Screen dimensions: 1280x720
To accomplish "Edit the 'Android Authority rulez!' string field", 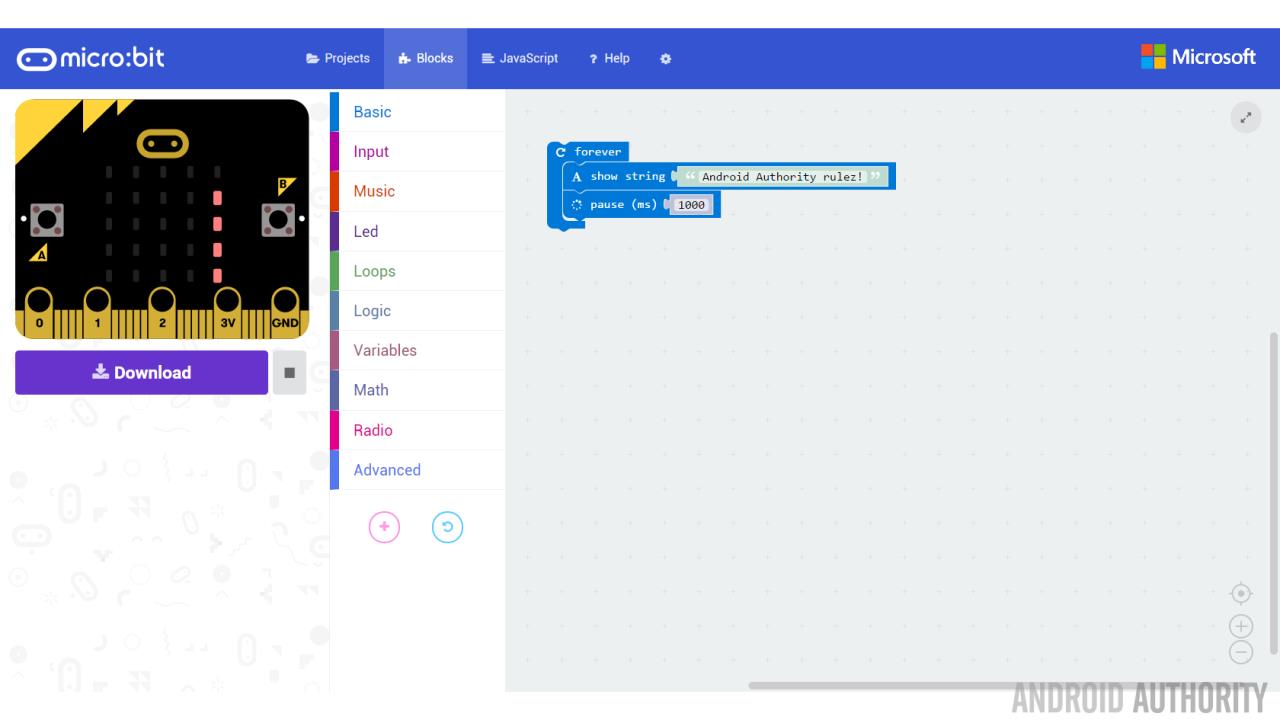I will (782, 177).
